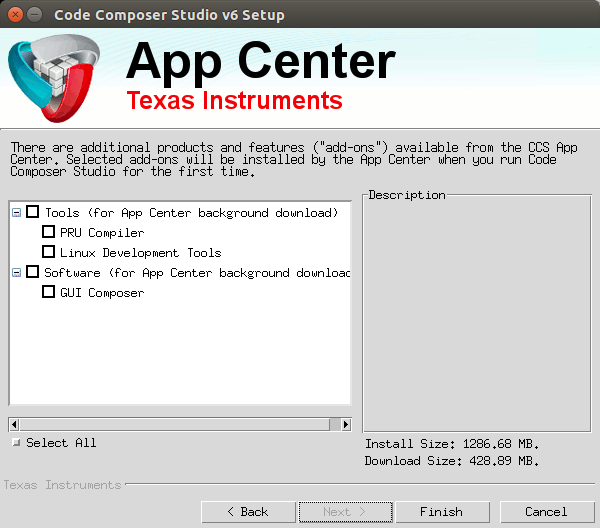600x528 pixels.
Task: Click the horizontal scrollbar left arrow
Action: (15, 424)
